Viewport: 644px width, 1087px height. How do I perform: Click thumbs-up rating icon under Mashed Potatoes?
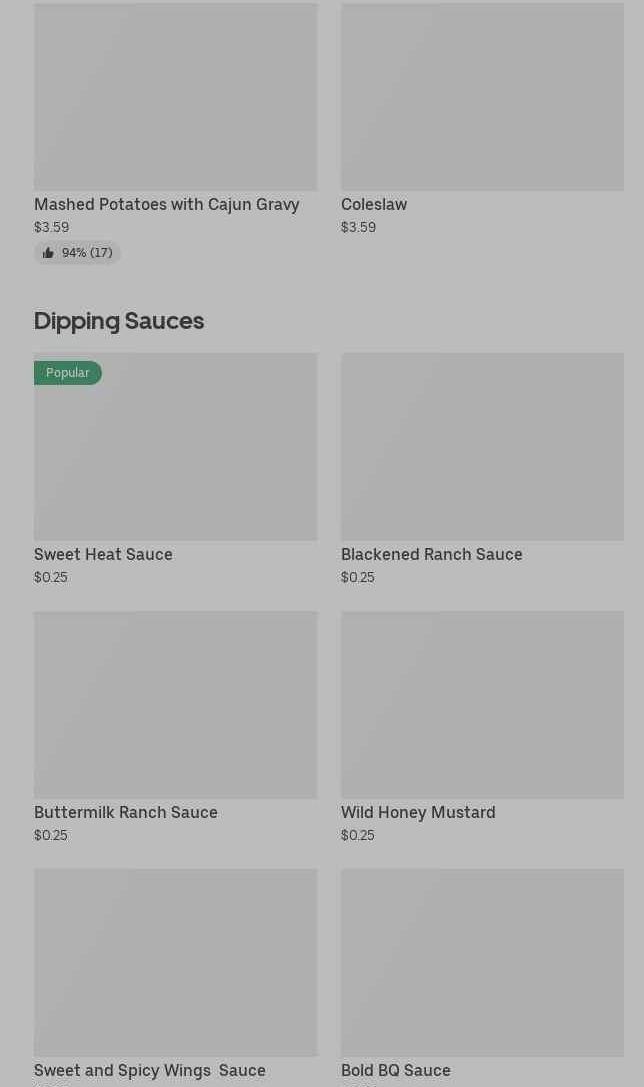[48, 253]
